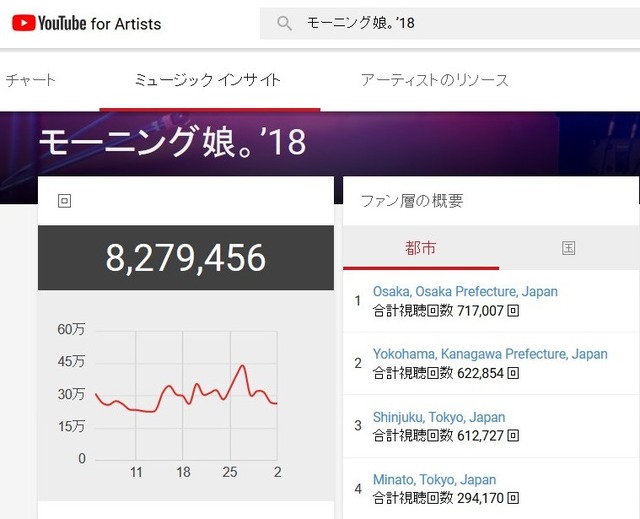Screen dimensions: 640x519
Task: Click the 8,279,456 total views banner
Action: tap(186, 258)
